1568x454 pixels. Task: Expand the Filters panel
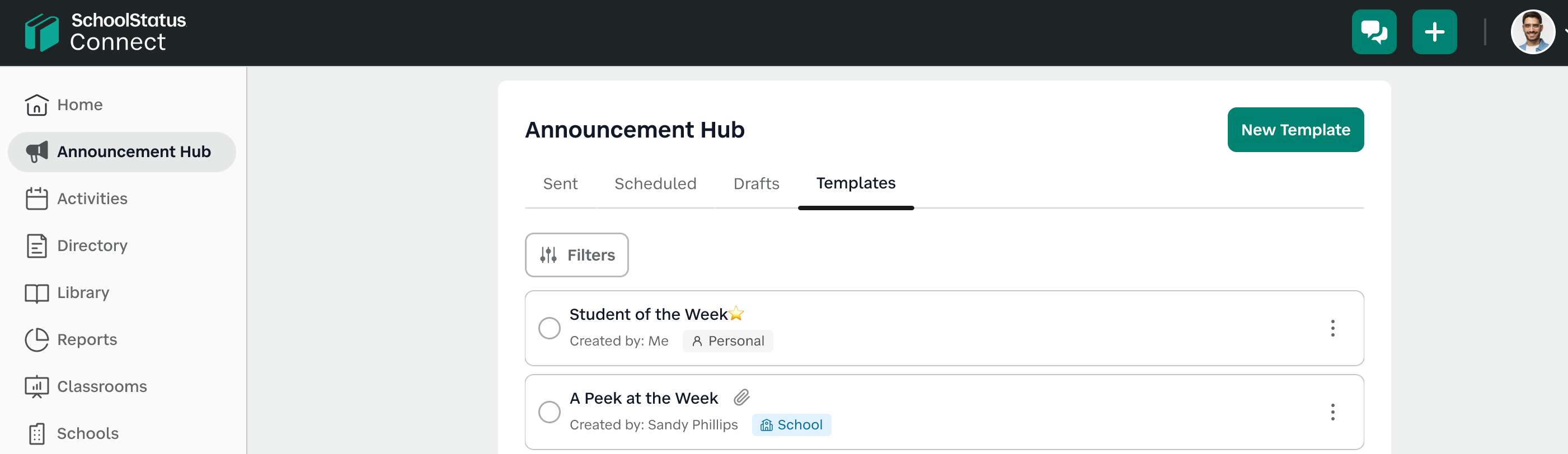click(576, 256)
